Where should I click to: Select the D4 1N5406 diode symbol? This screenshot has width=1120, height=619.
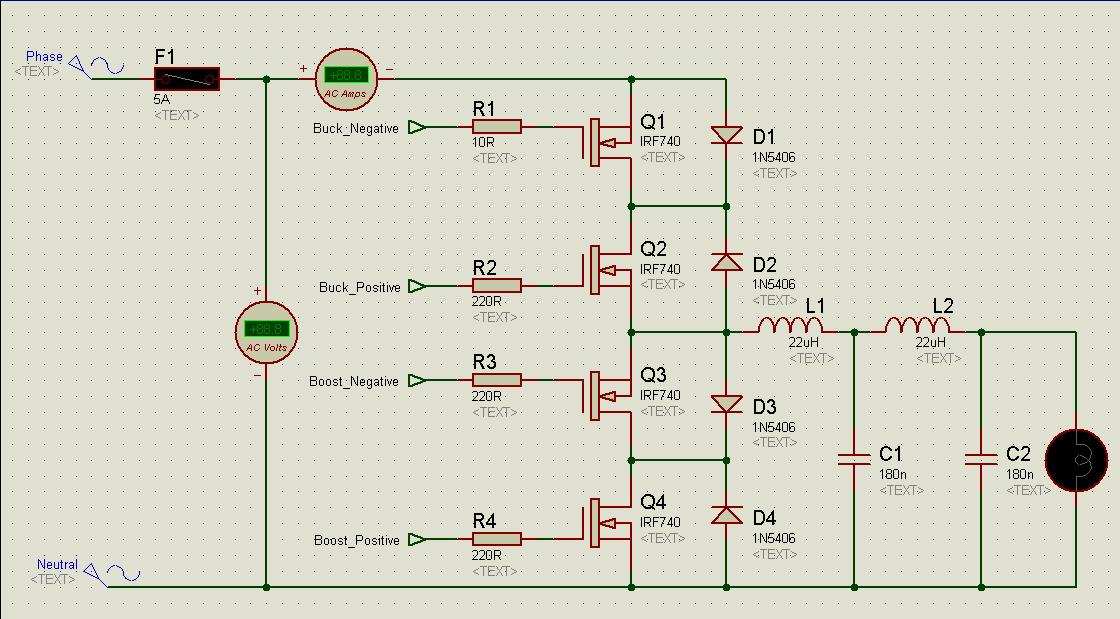(726, 516)
